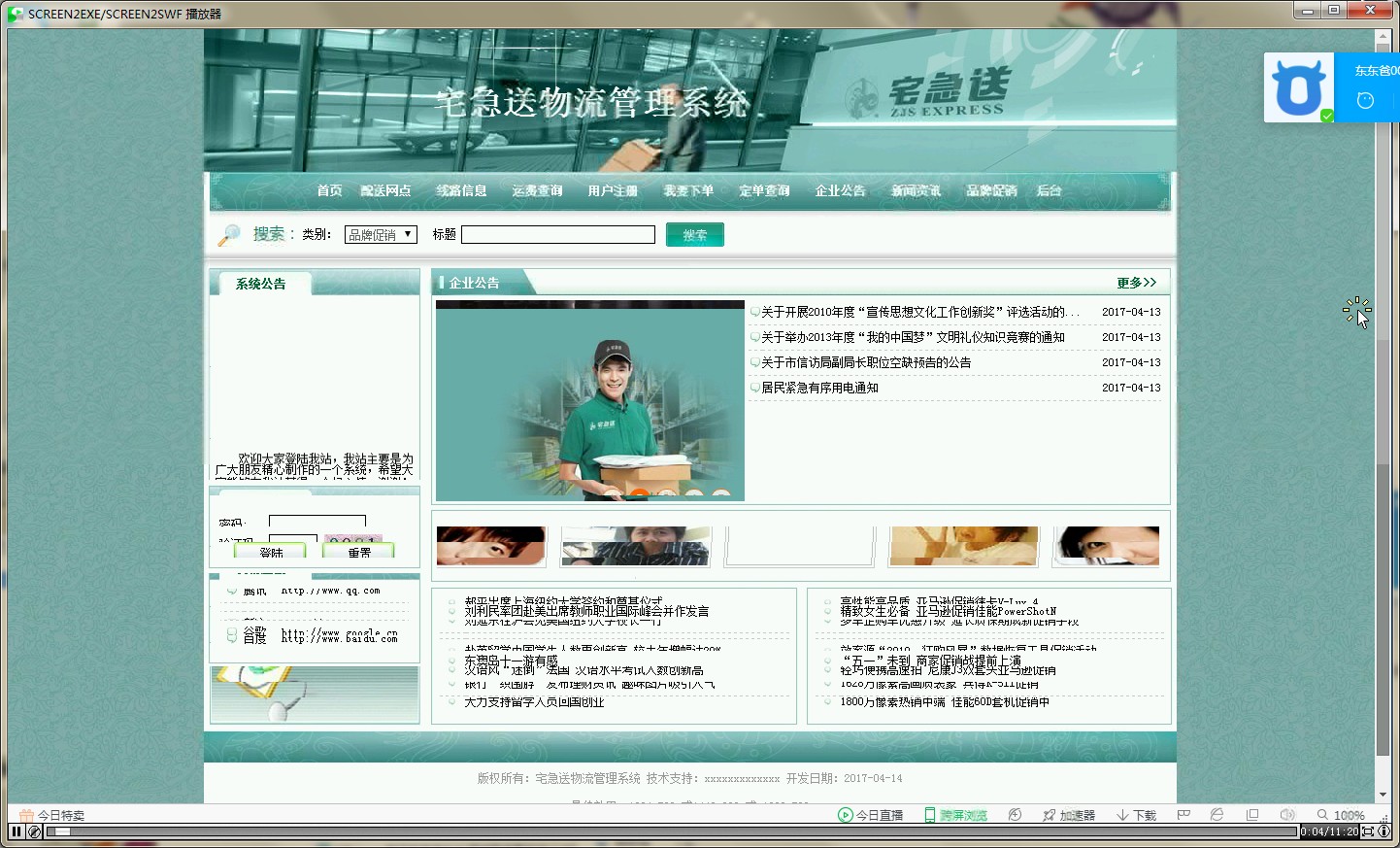Click the 加速器 rocket icon
The width and height of the screenshot is (1400, 848).
1049,815
